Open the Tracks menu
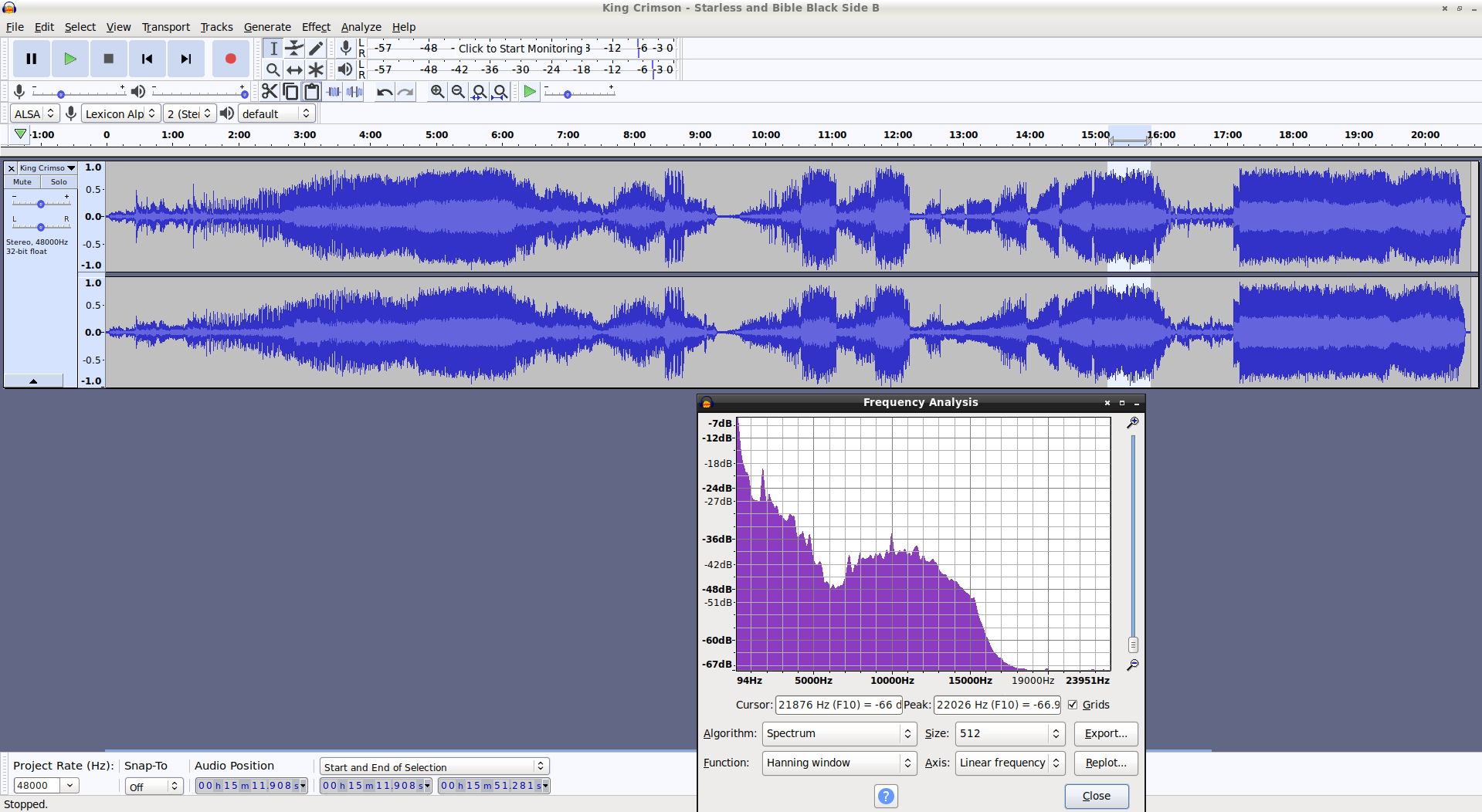The image size is (1482, 812). (216, 27)
